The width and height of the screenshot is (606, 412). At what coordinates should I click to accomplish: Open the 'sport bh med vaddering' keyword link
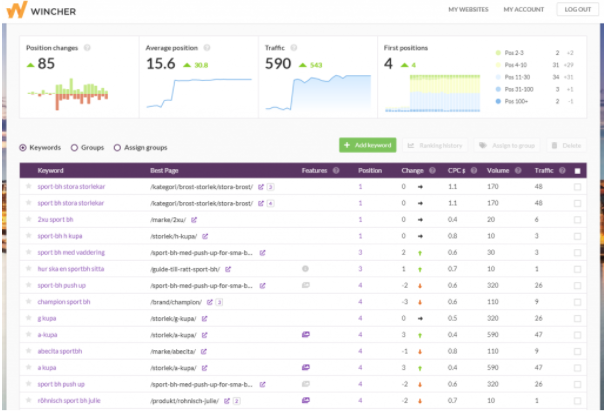coord(71,252)
